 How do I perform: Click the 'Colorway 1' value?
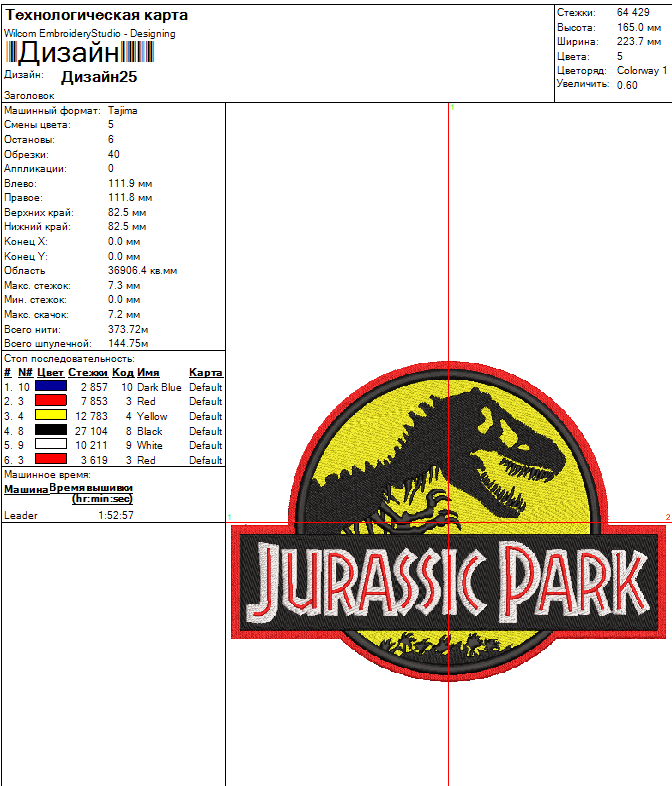pos(642,71)
